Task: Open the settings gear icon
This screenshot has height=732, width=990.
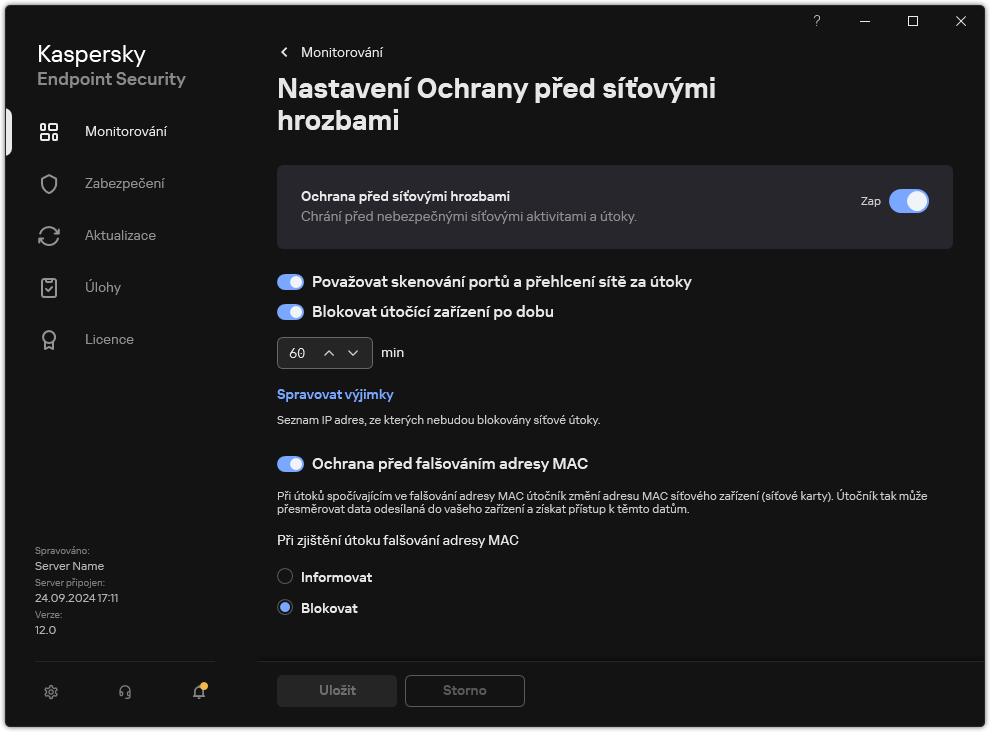Action: (50, 691)
